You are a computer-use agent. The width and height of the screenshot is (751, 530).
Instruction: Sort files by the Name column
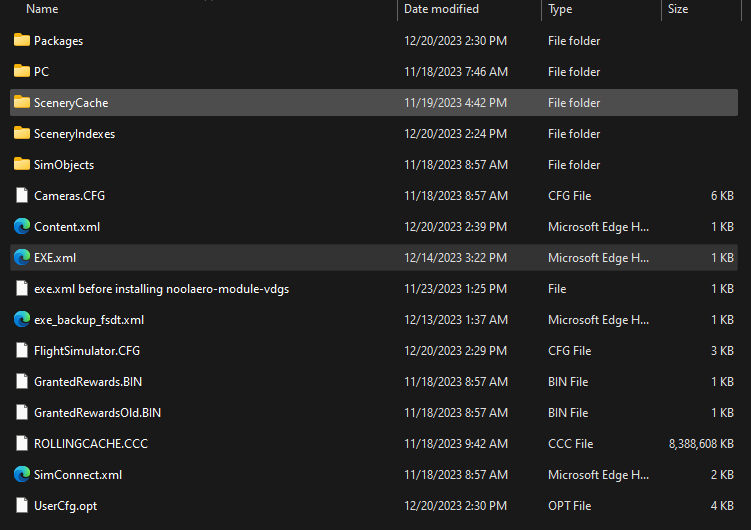pyautogui.click(x=42, y=9)
